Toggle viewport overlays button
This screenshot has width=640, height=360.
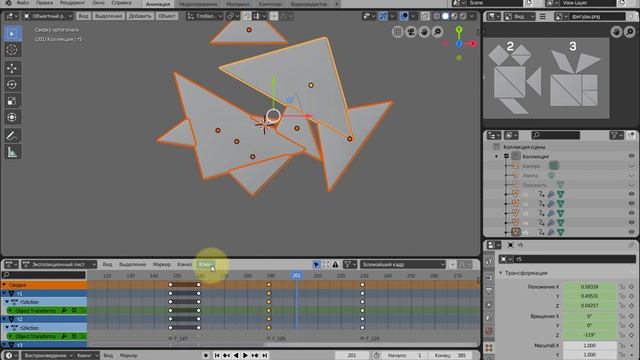(x=404, y=16)
